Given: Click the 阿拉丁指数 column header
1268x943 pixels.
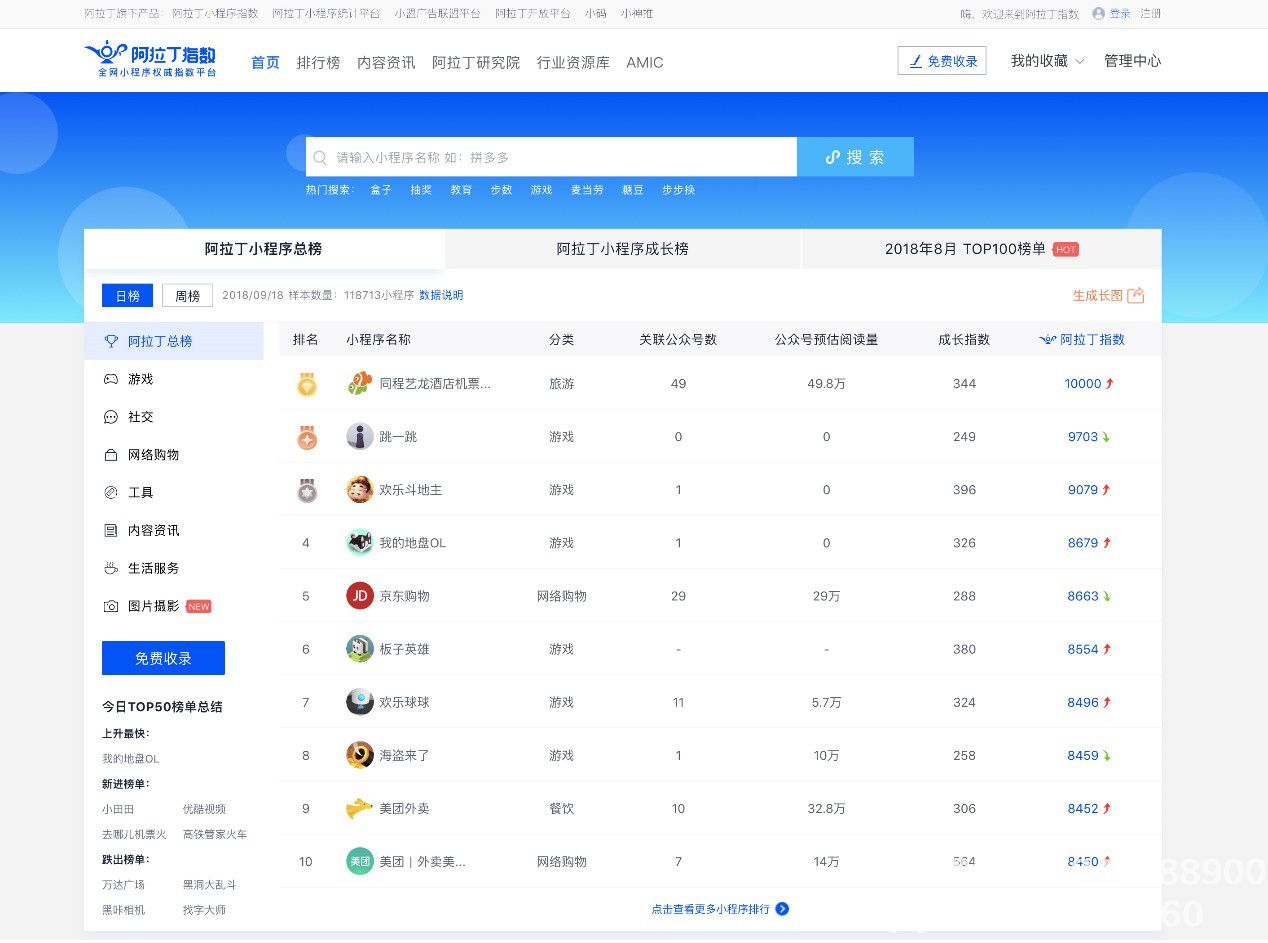Looking at the screenshot, I should 1082,340.
